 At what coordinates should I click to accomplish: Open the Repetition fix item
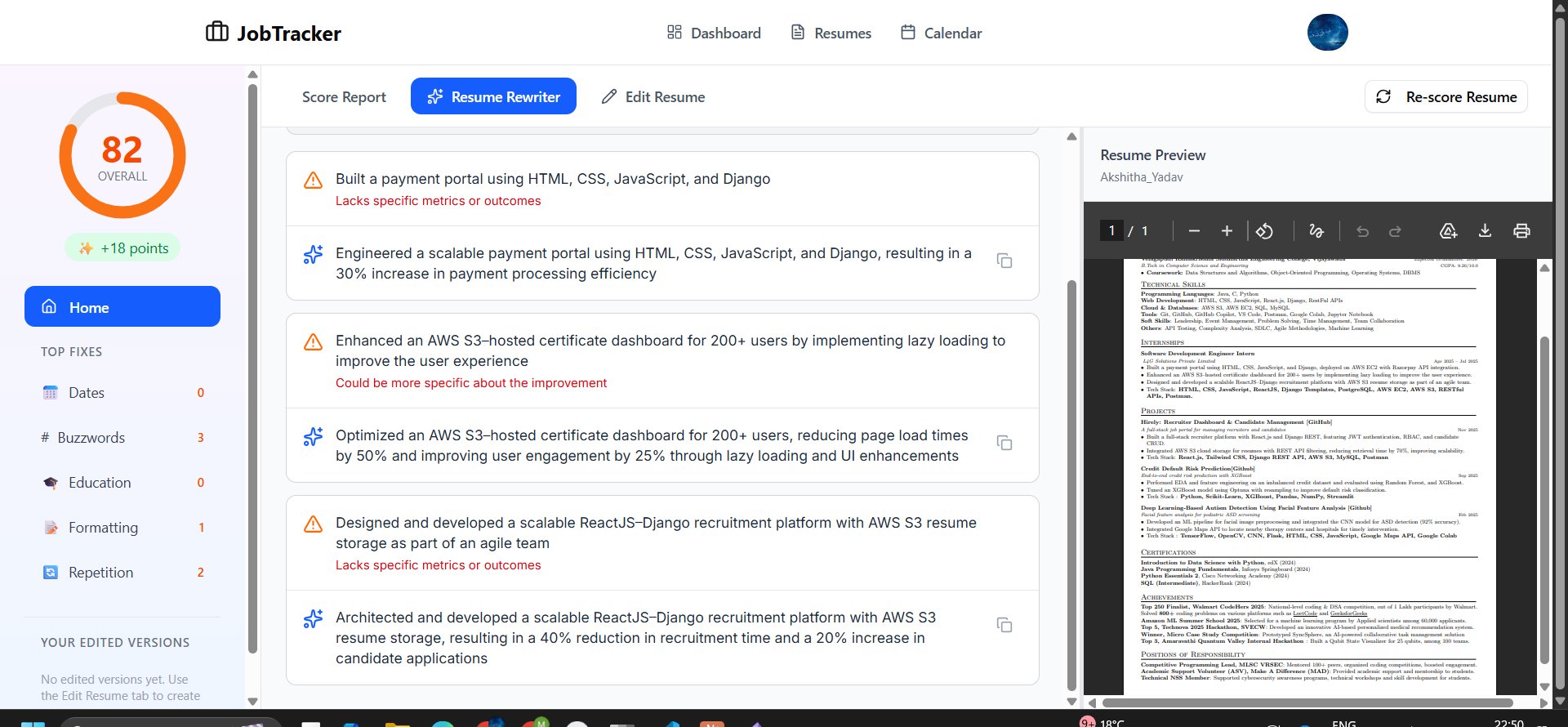[x=122, y=572]
